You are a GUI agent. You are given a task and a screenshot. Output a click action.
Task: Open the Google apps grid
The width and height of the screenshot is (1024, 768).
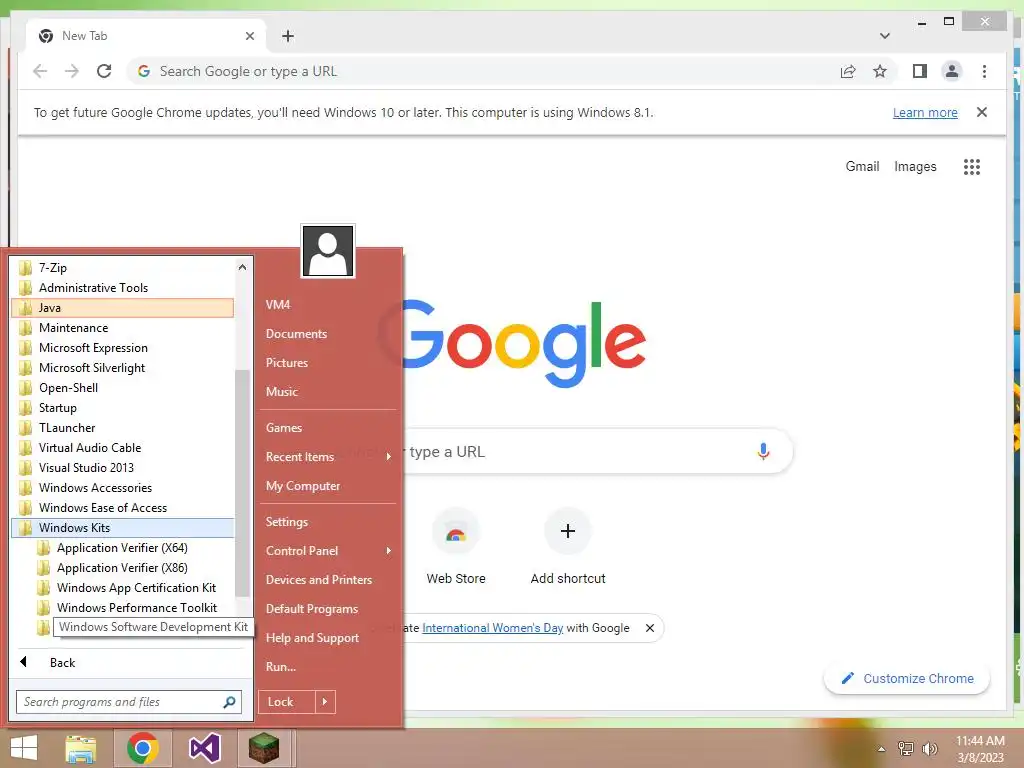(x=972, y=167)
